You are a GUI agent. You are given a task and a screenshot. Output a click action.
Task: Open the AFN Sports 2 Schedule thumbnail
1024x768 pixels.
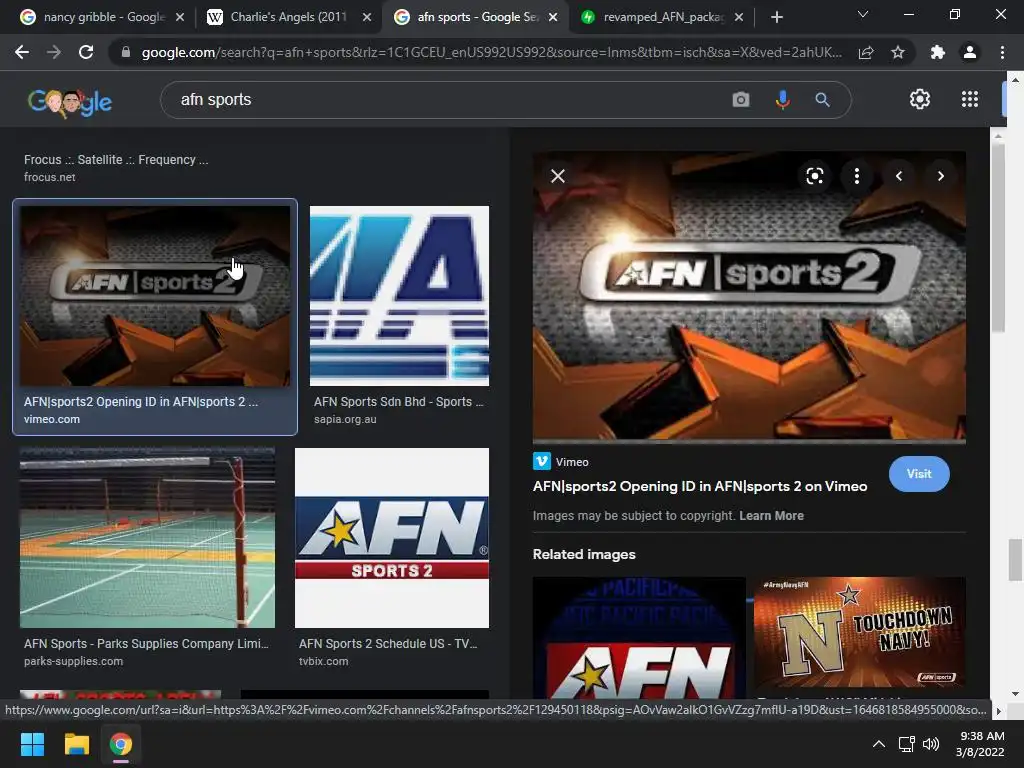coord(392,538)
